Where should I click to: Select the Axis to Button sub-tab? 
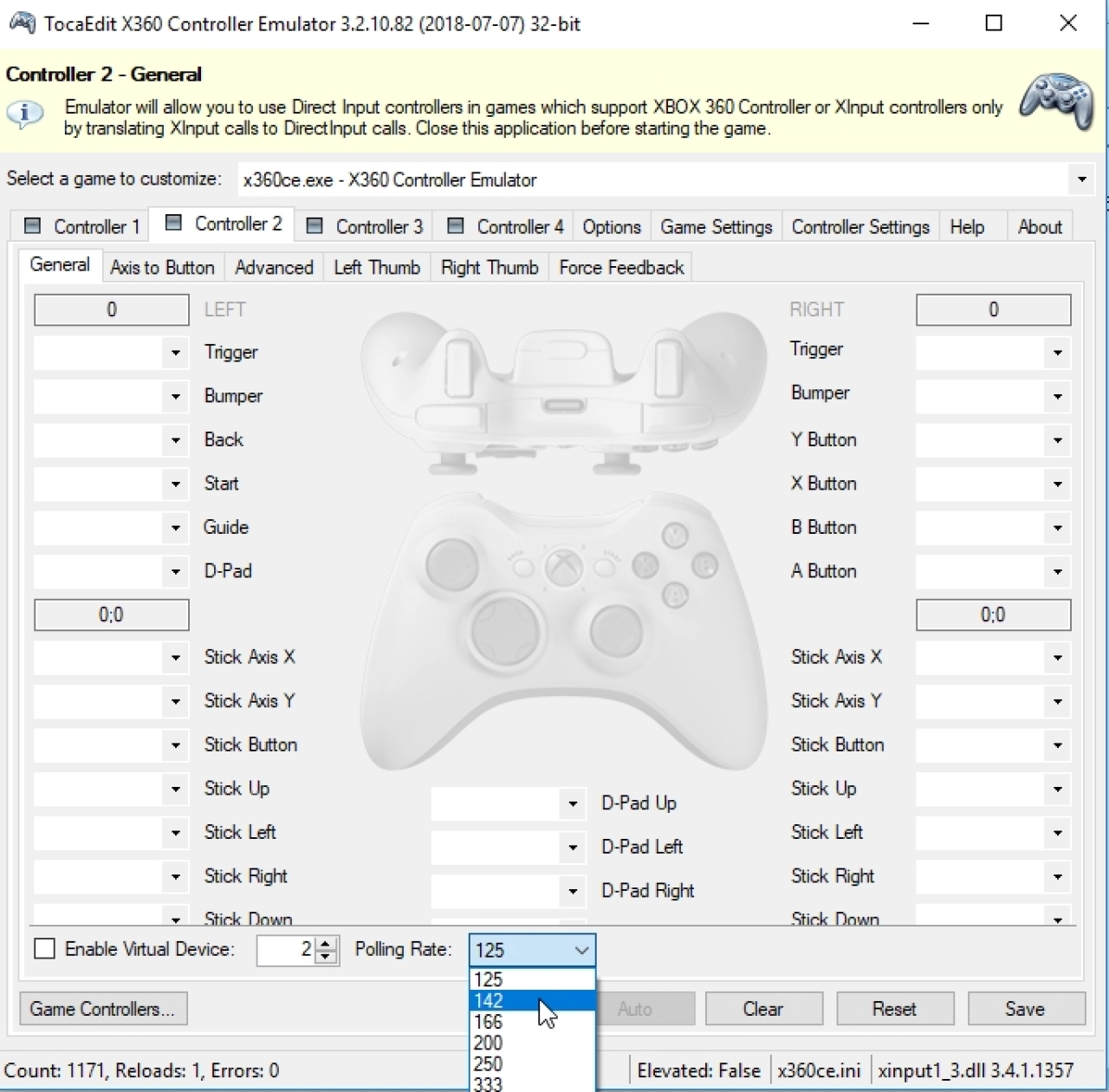[x=163, y=267]
